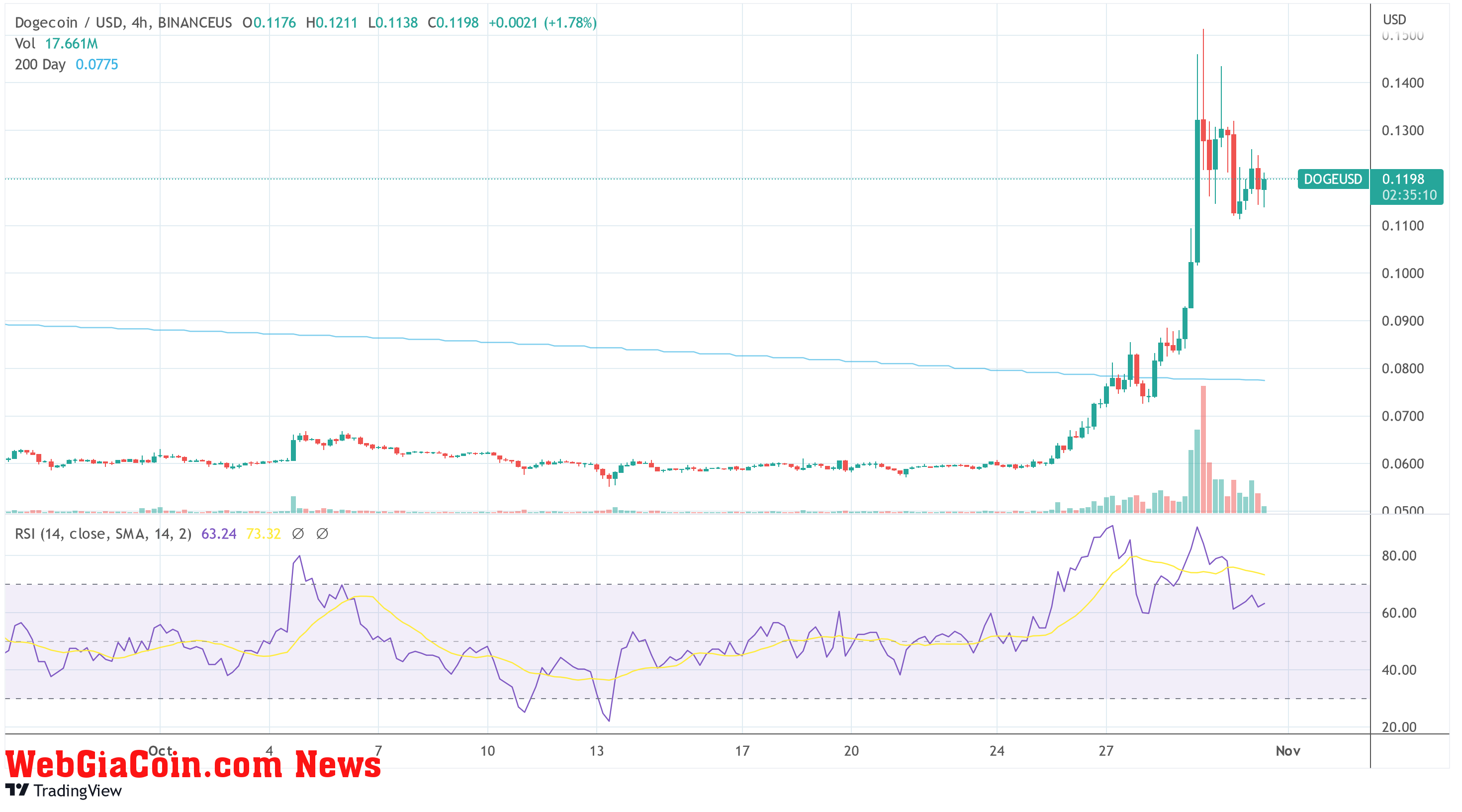Click the low value L0.1138
The width and height of the screenshot is (1462, 812).
click(x=393, y=23)
